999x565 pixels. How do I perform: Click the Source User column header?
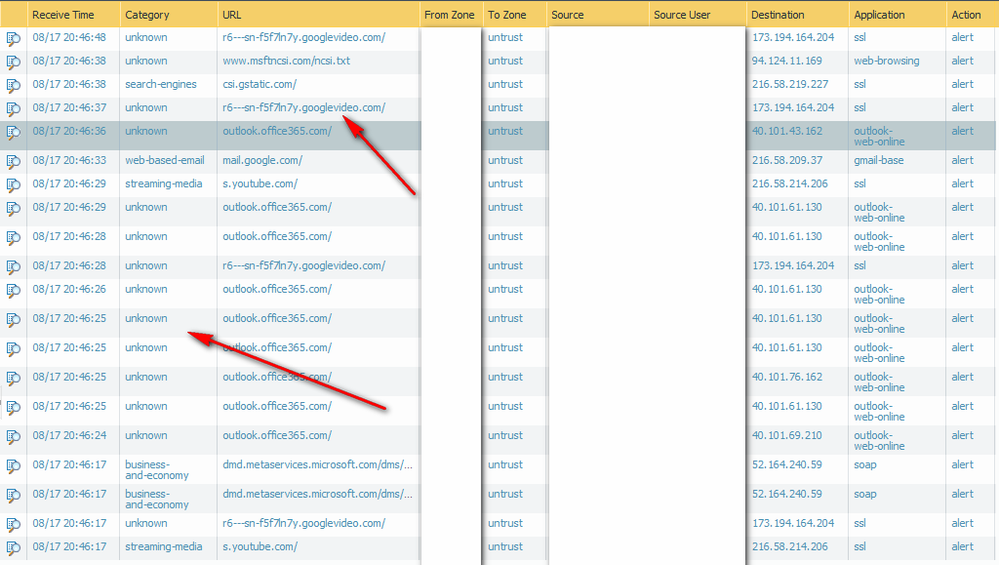(x=682, y=15)
